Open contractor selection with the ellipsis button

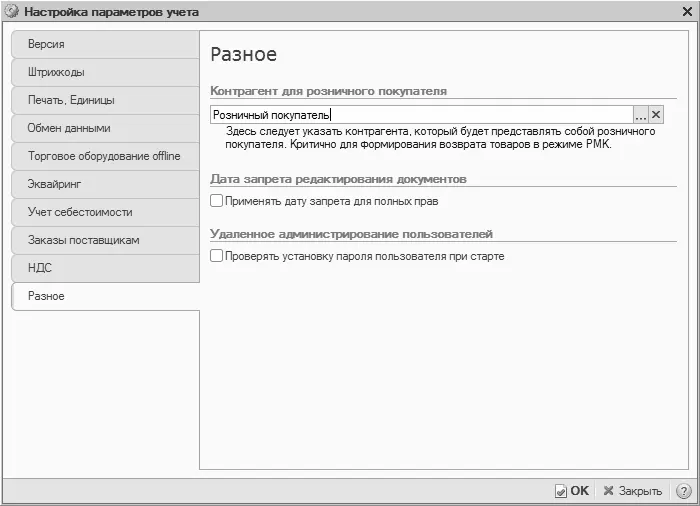641,115
